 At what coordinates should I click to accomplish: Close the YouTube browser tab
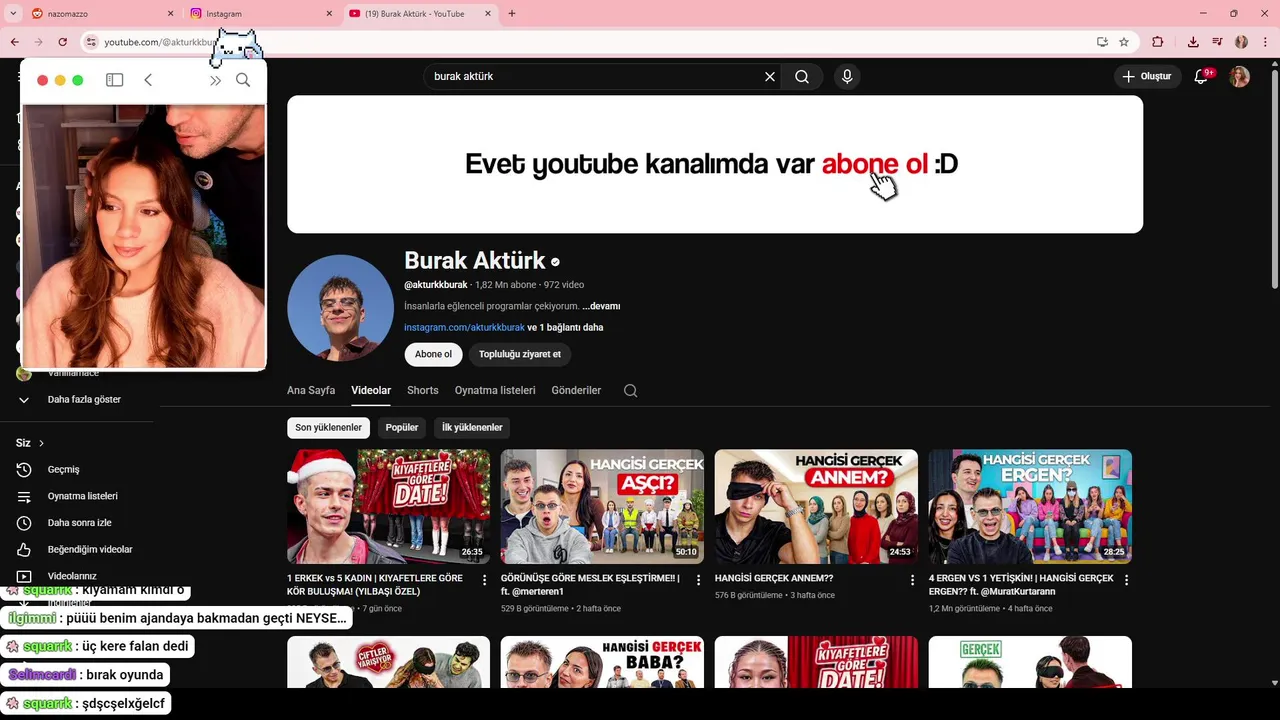click(x=489, y=14)
